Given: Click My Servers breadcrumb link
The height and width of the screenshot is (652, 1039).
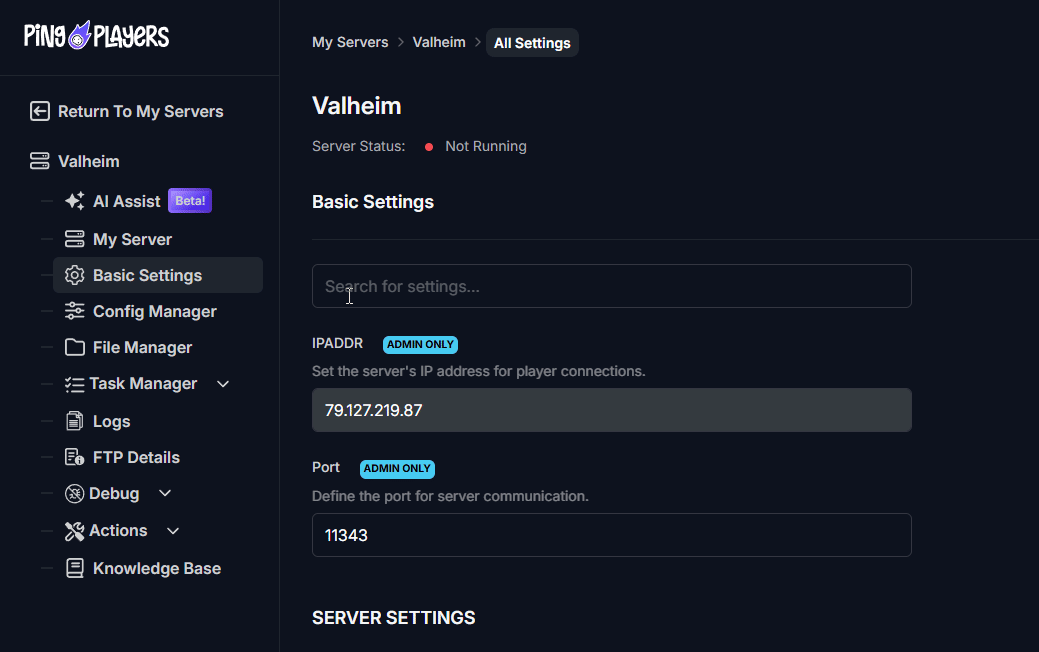Looking at the screenshot, I should pyautogui.click(x=350, y=42).
